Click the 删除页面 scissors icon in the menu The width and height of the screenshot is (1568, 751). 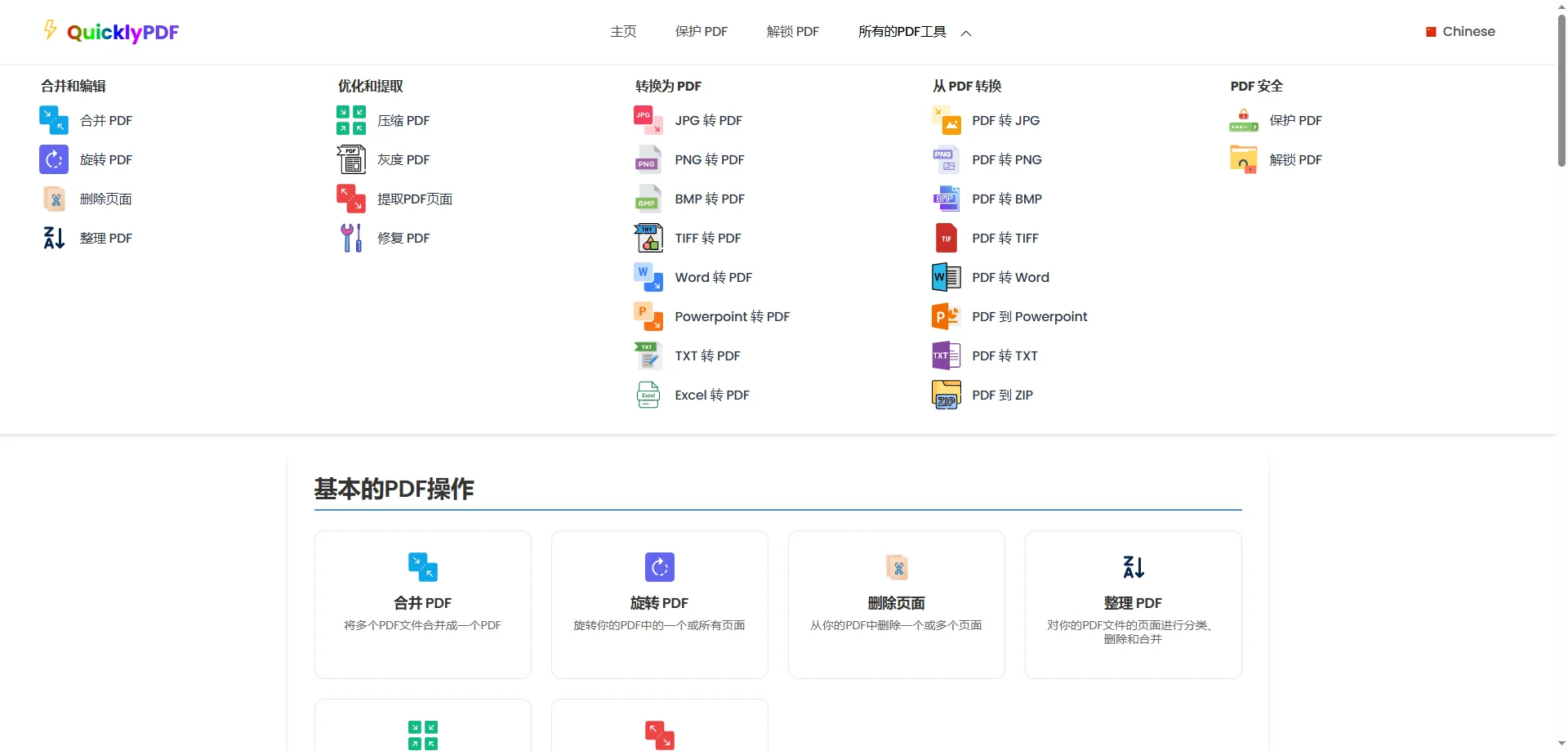tap(54, 199)
